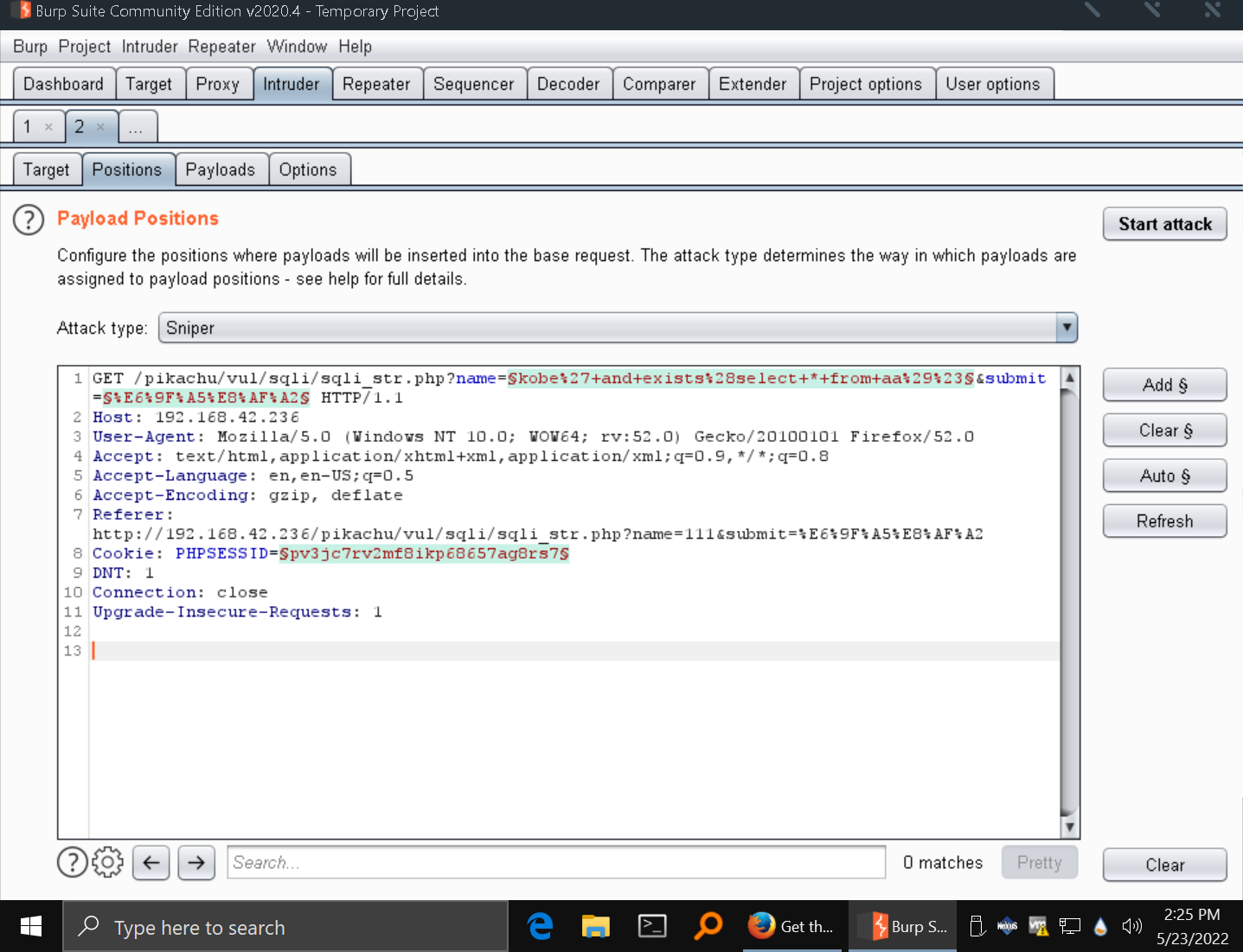Click the PHPSESSID payload marker value
Image resolution: width=1243 pixels, height=952 pixels.
[424, 553]
